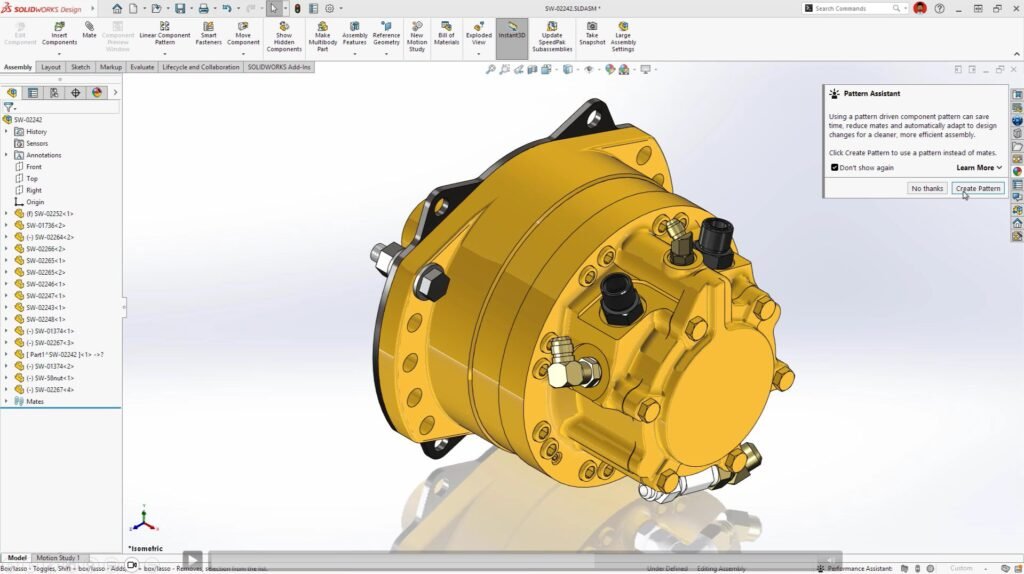Open Lifecycle and Collaboration tab
This screenshot has width=1024, height=574.
coord(200,67)
